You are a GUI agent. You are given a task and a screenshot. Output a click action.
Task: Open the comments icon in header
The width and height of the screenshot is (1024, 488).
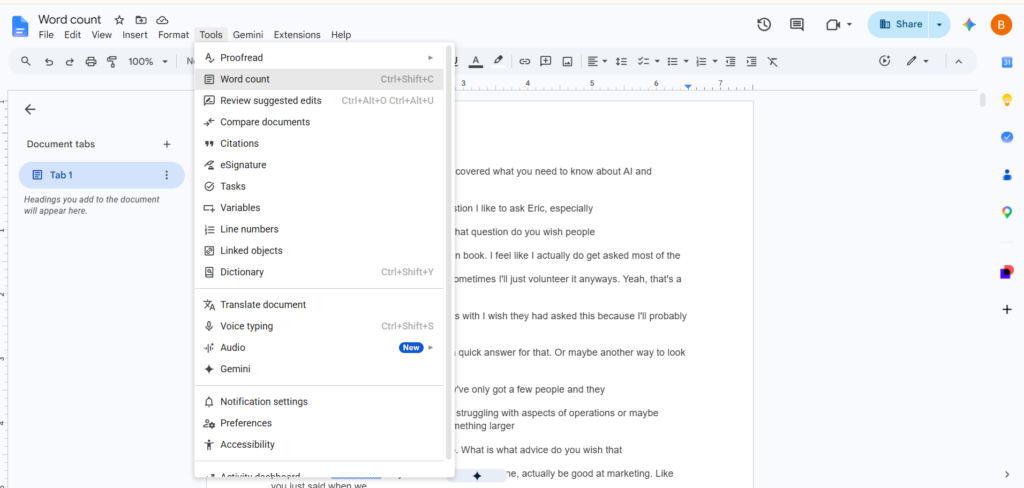click(796, 25)
